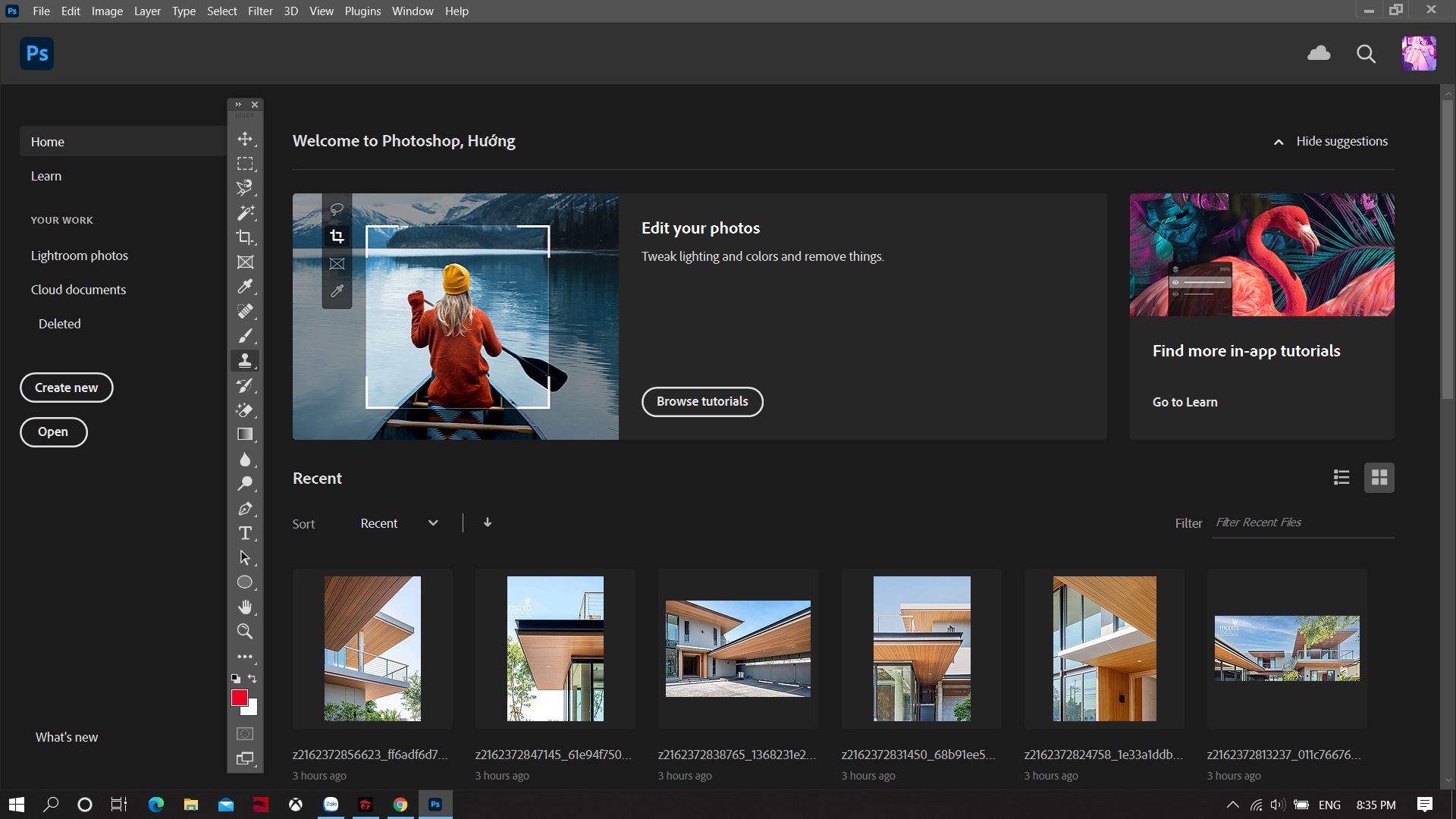
Task: Select the Eyedropper tool
Action: point(245,287)
